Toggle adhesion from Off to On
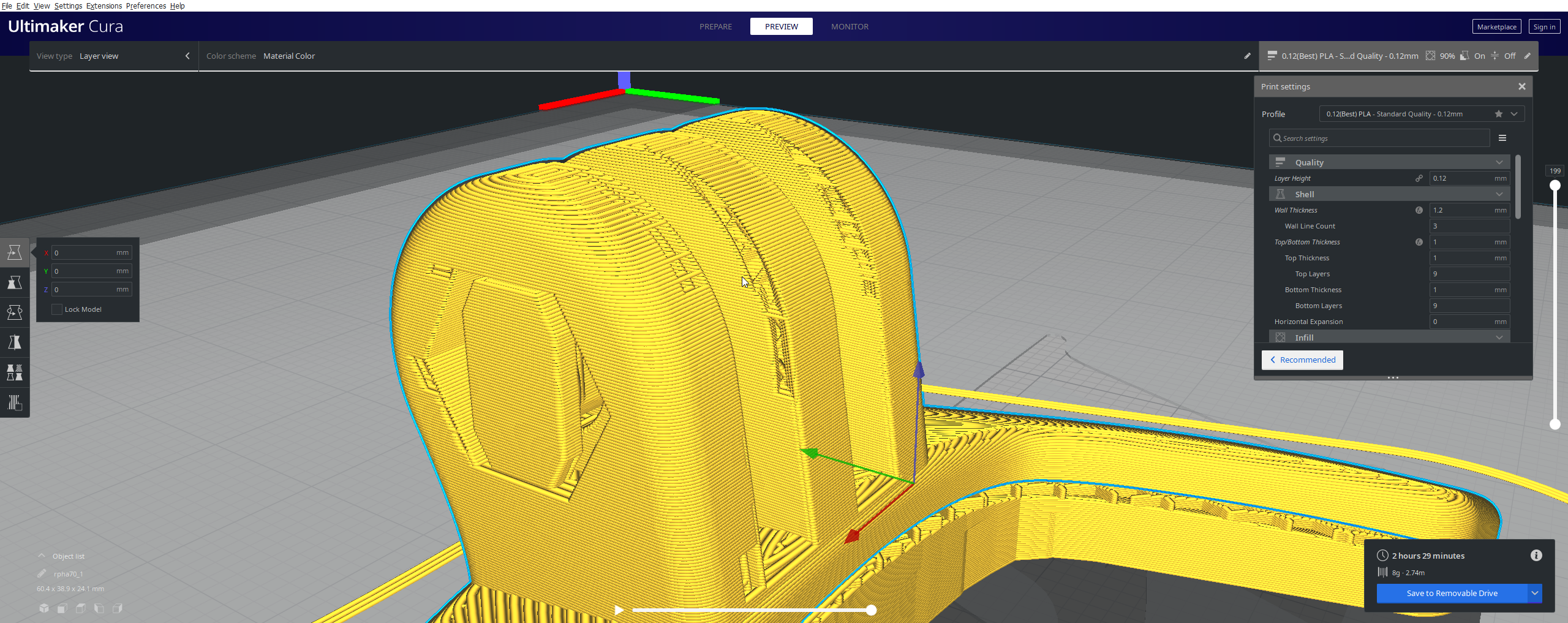The image size is (1568, 623). point(1510,56)
